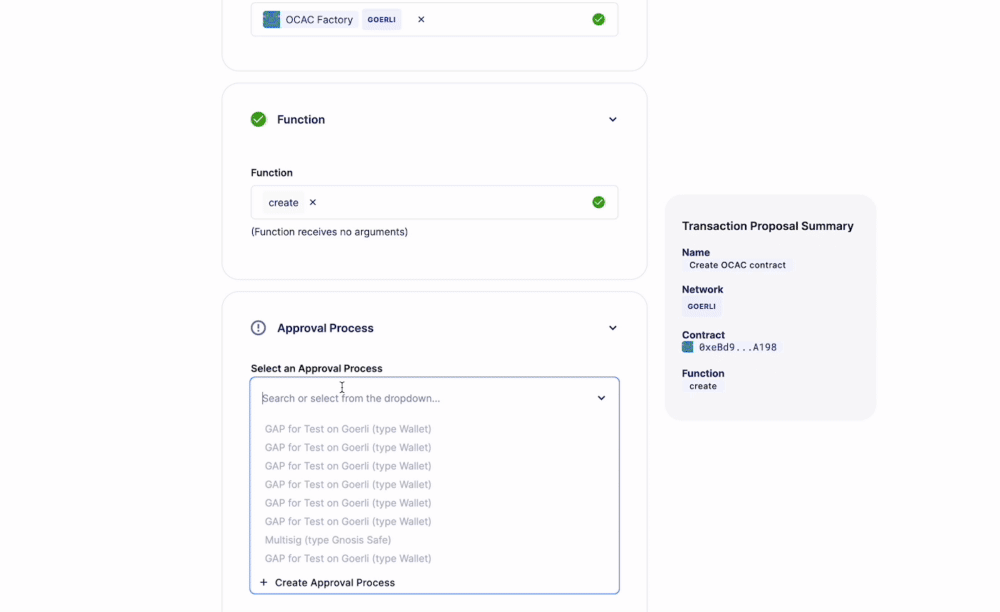
Task: Click the green checkmark on the OCAC Factory field
Action: 598,18
